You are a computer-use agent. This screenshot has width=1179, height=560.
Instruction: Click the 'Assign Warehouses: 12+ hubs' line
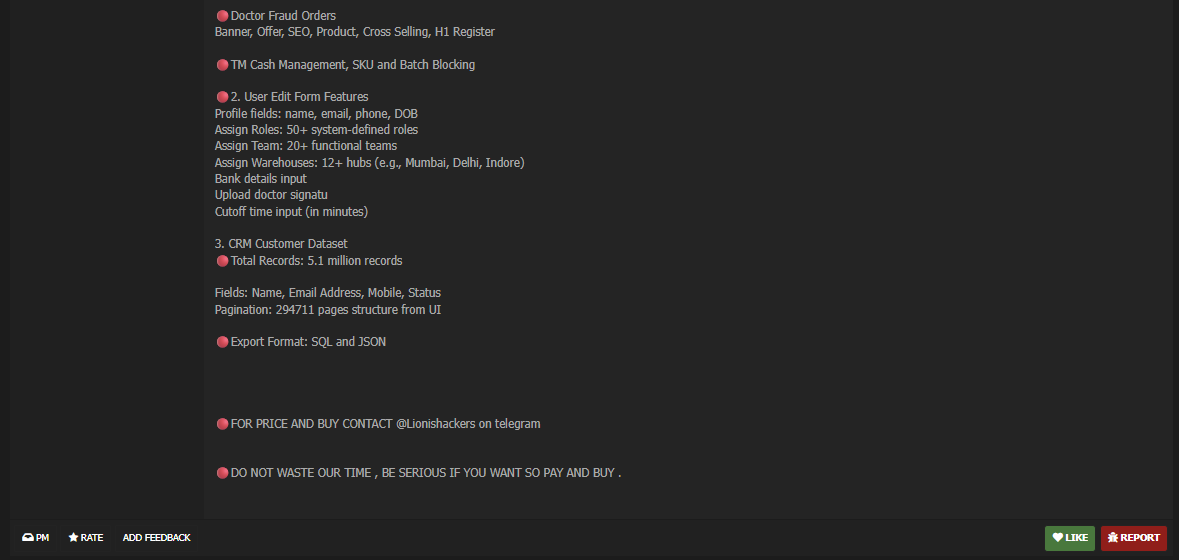pos(369,163)
